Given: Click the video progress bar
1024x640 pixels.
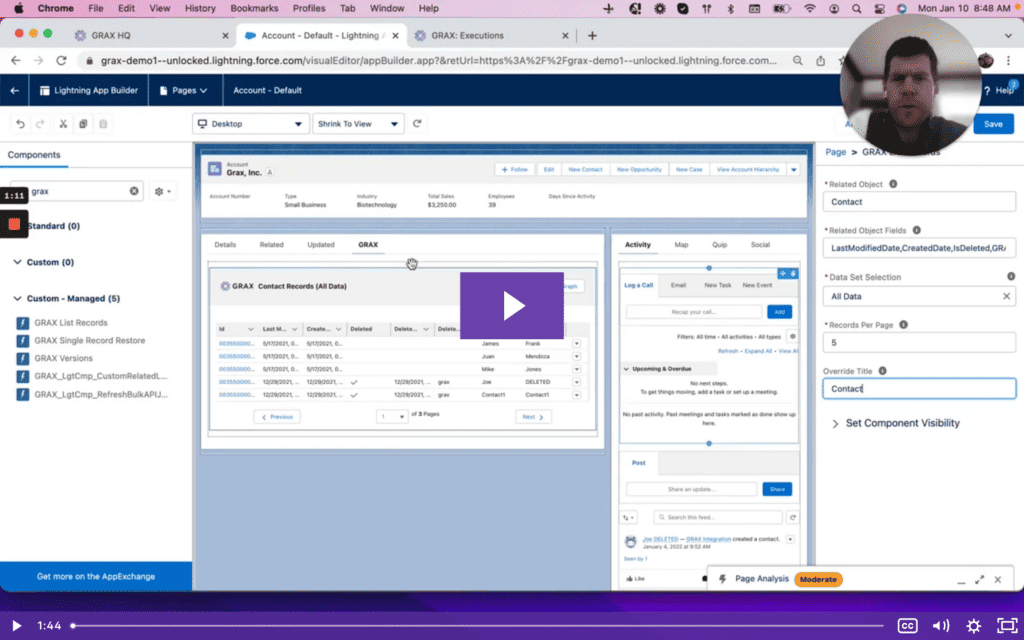Looking at the screenshot, I should [480, 625].
